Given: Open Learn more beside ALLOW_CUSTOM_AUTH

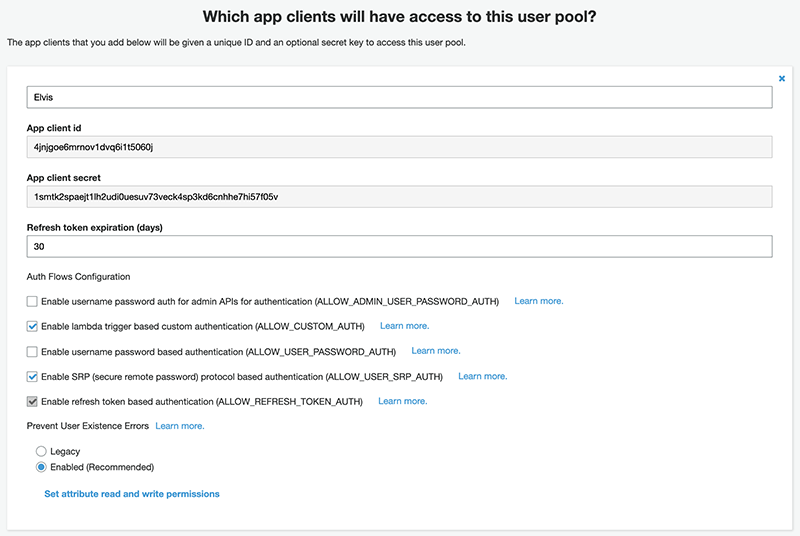Looking at the screenshot, I should 405,326.
